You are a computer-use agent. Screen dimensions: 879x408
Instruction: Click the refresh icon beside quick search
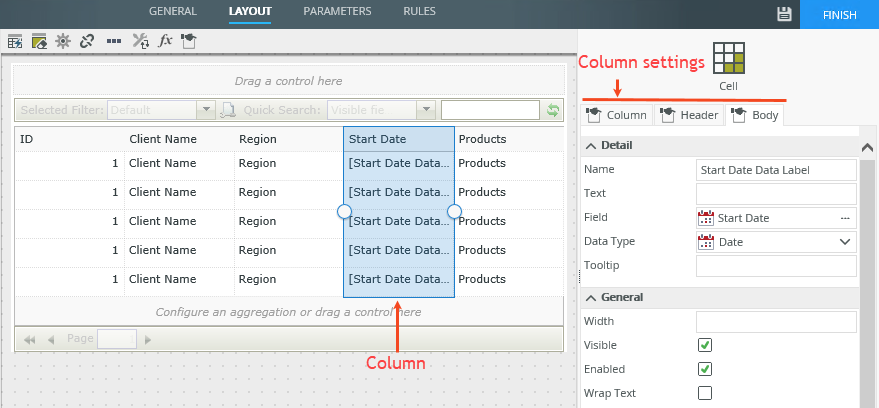point(552,110)
